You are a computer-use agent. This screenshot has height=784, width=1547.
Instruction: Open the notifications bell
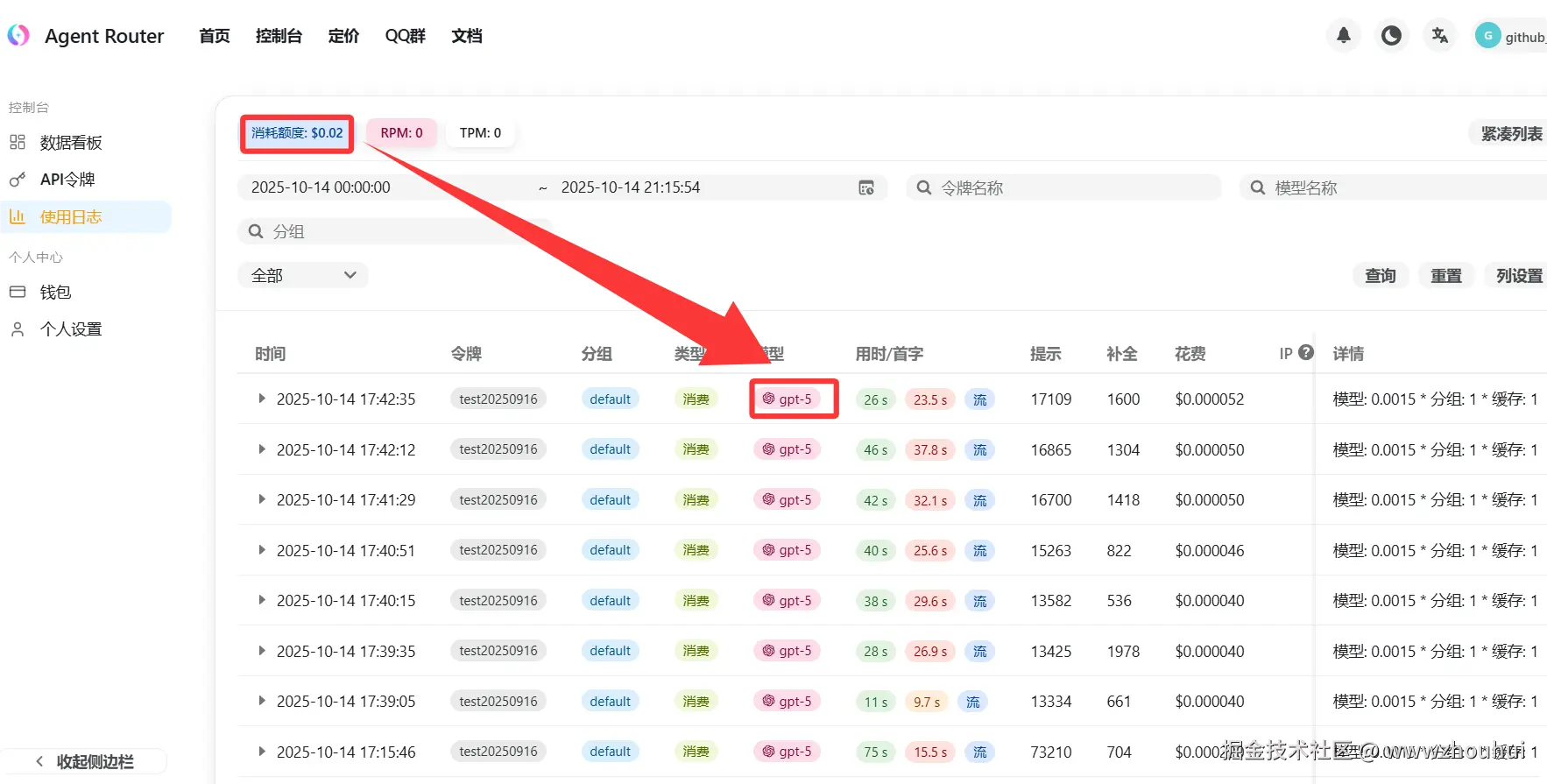coord(1343,36)
